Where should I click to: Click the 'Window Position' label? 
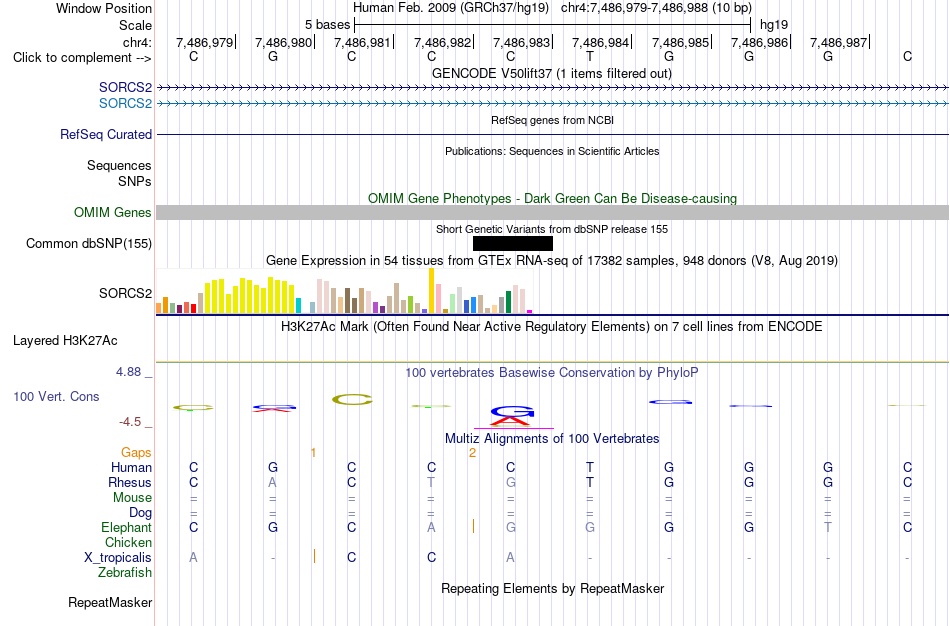[104, 8]
